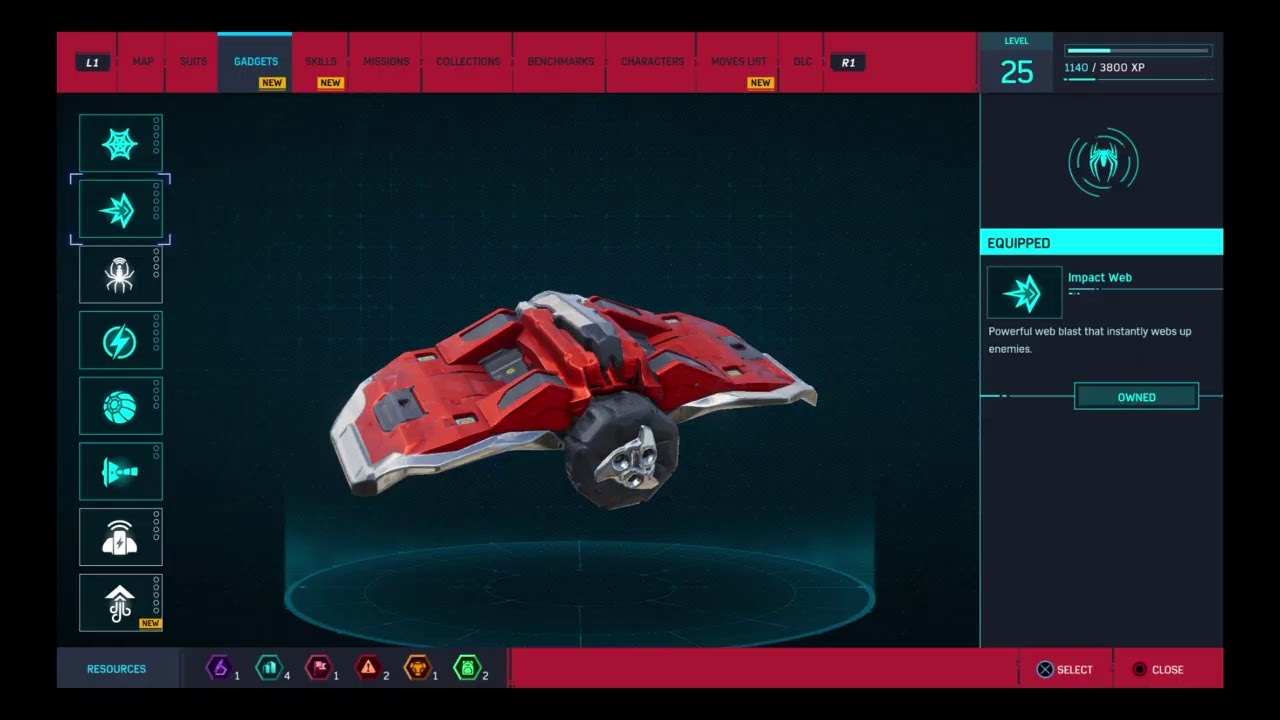This screenshot has width=1280, height=720.
Task: Click the spider emblem in the right panel
Action: (1103, 162)
